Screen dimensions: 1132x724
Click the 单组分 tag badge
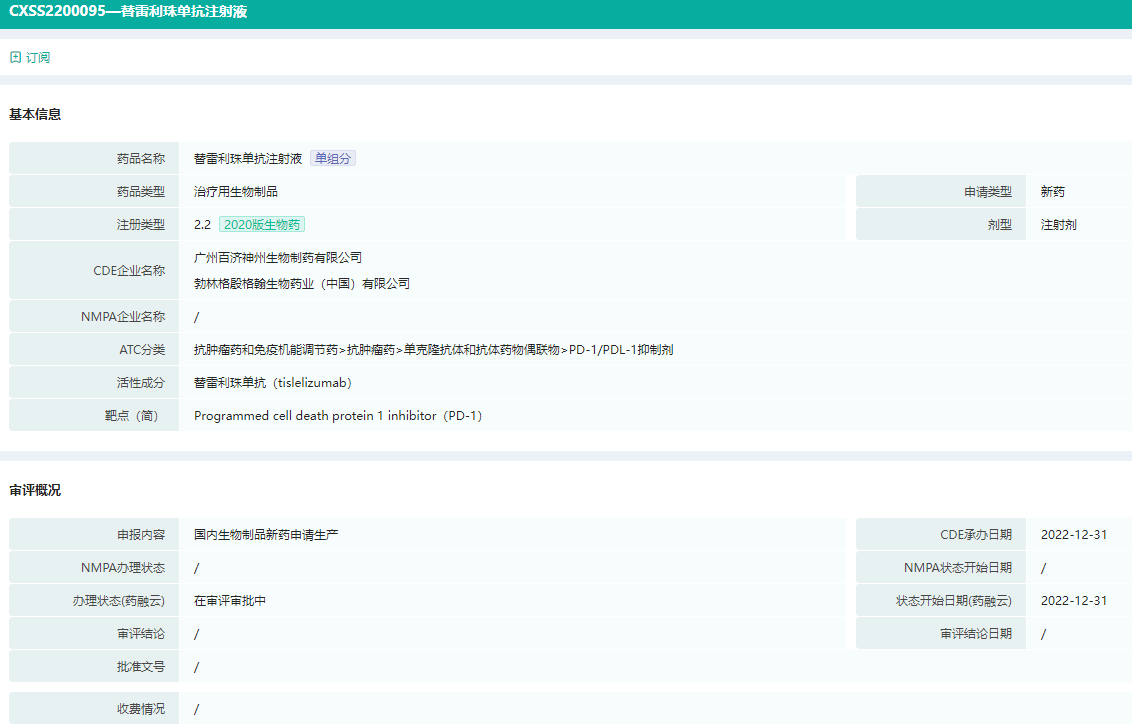[333, 158]
